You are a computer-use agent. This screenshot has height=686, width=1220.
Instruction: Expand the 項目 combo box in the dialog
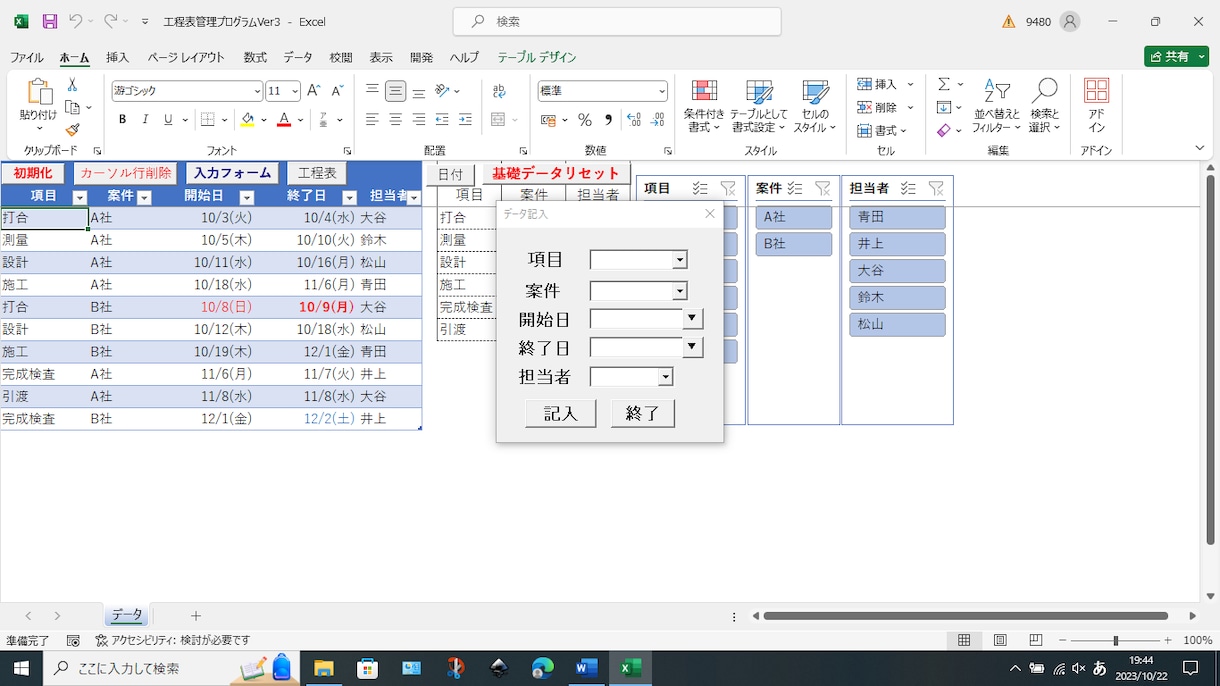point(680,260)
